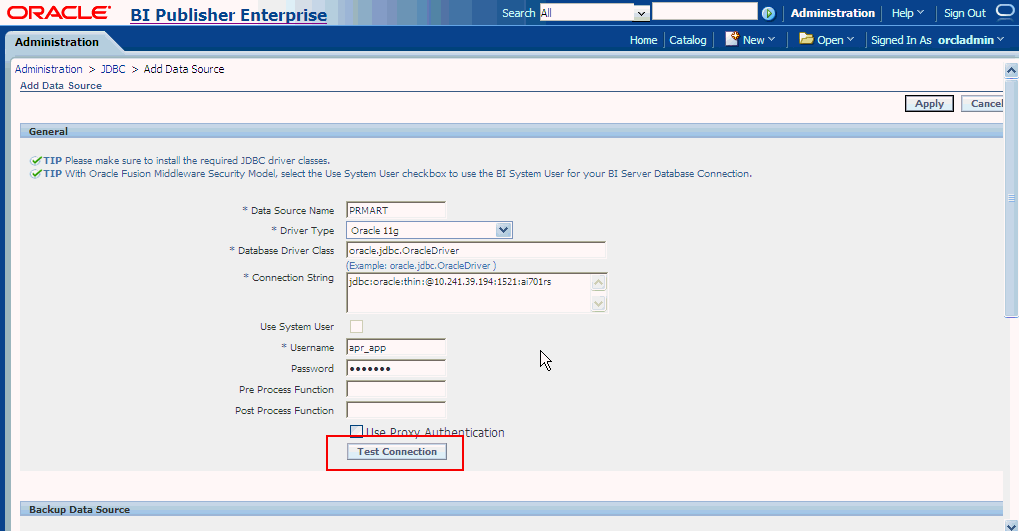The width and height of the screenshot is (1019, 531).
Task: Click the Connection String text area
Action: 469,292
